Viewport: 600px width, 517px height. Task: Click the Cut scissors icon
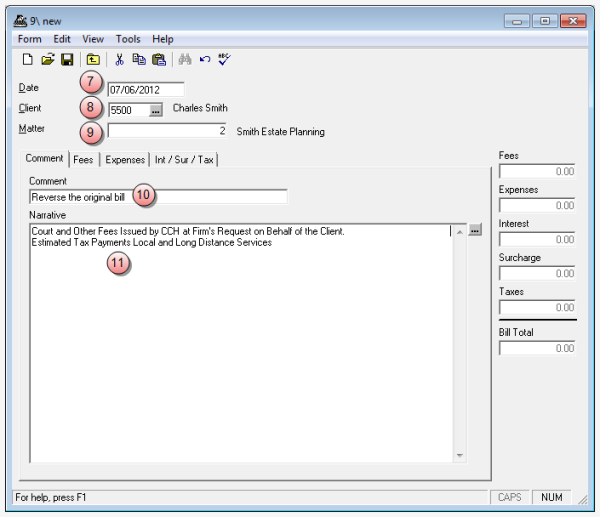(x=119, y=60)
